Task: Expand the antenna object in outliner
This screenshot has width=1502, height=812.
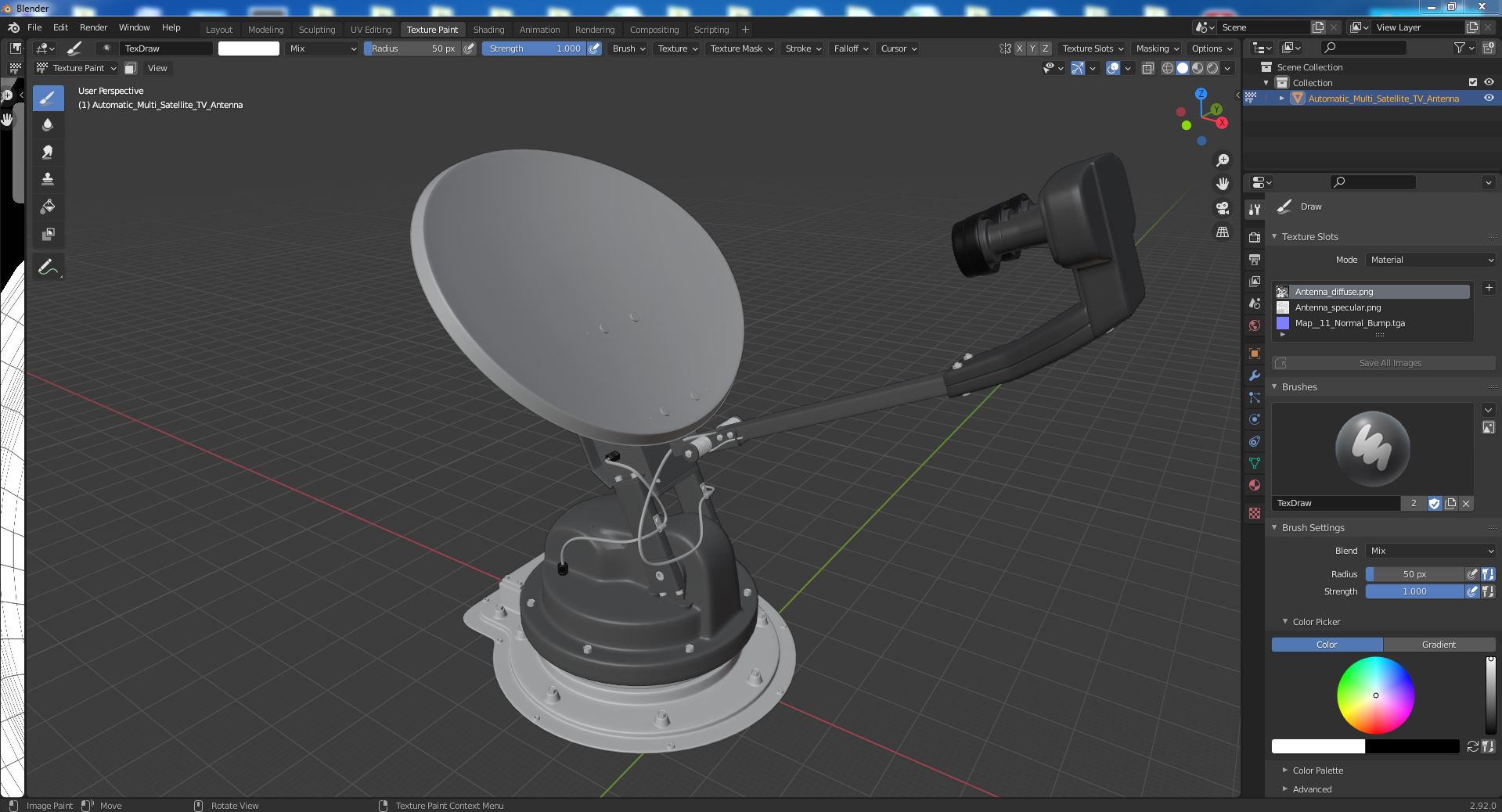Action: click(x=1281, y=98)
